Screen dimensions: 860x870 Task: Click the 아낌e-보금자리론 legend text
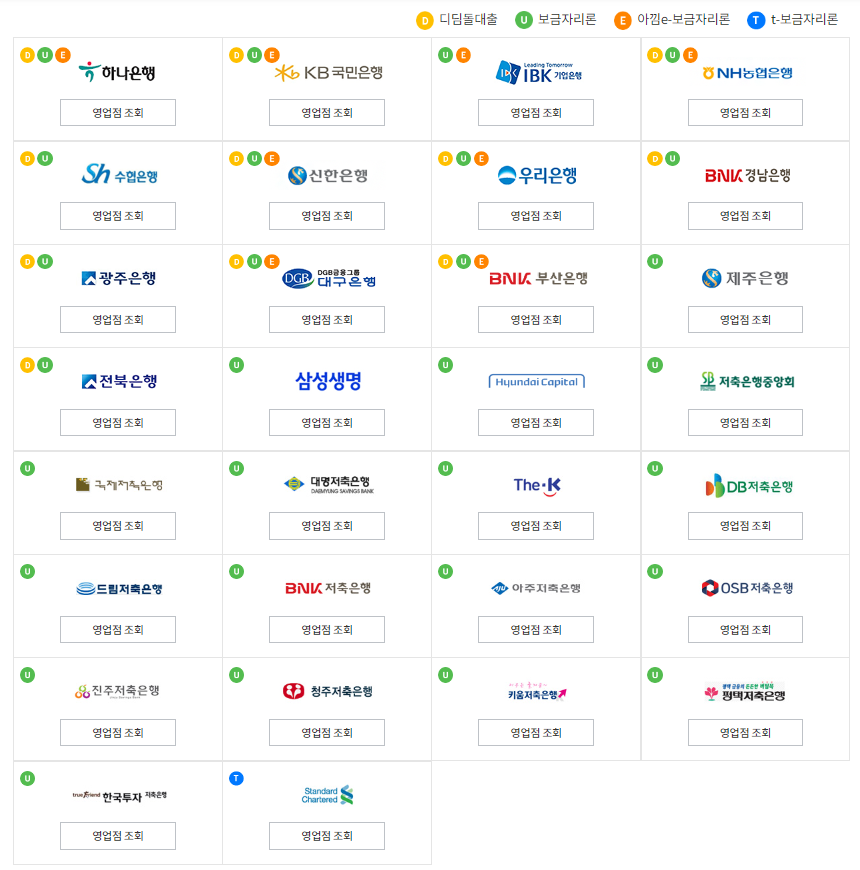(683, 20)
